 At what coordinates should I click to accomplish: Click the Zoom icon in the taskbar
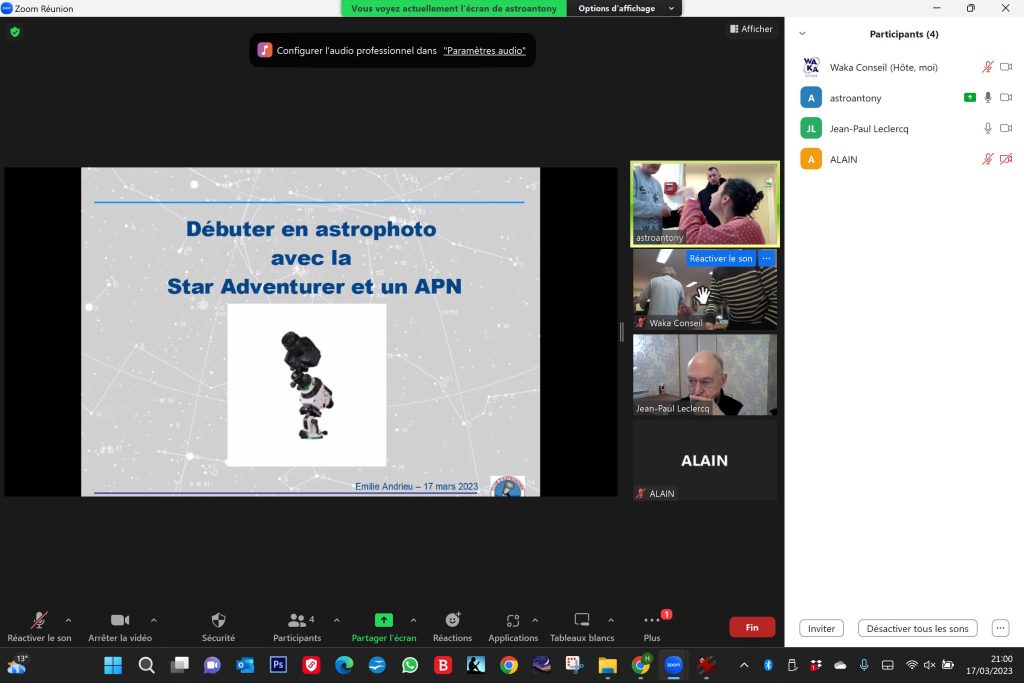(673, 665)
